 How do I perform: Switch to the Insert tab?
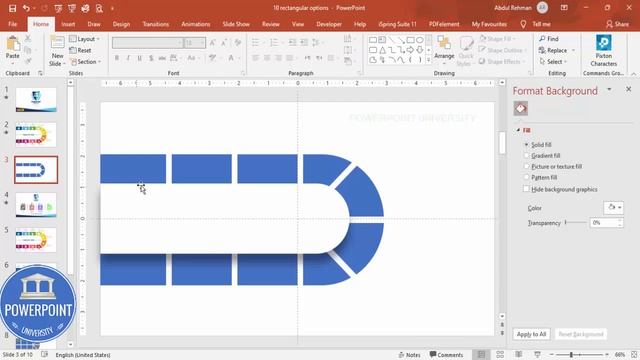point(68,24)
